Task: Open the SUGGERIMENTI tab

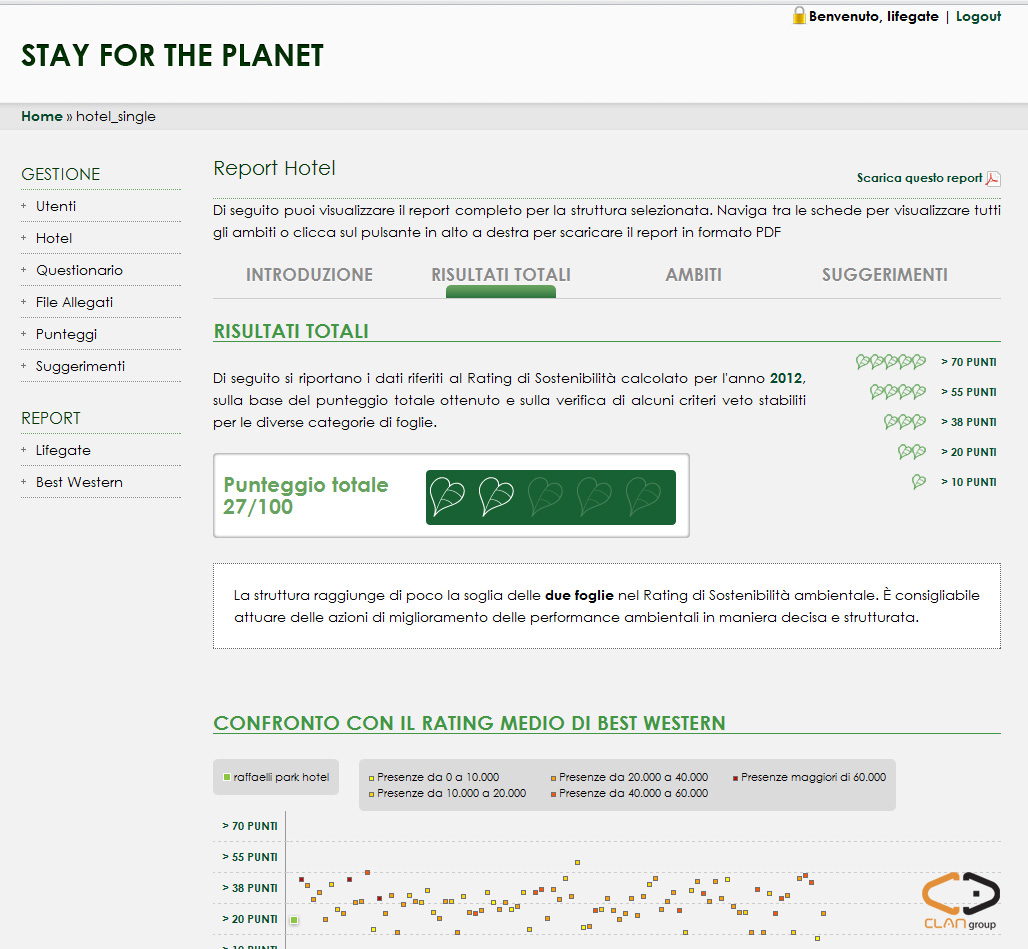Action: point(885,275)
